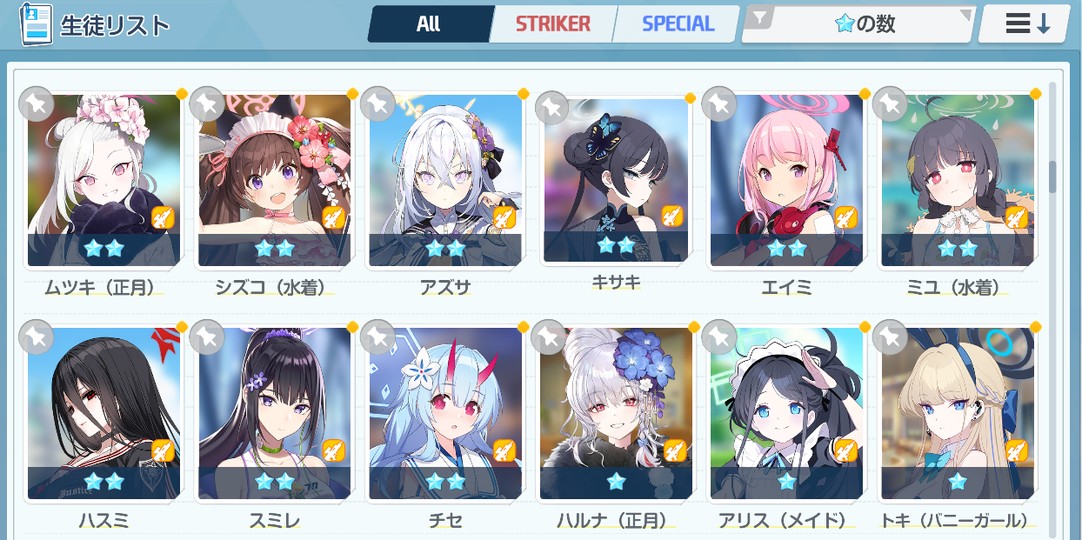Select the ハルナ（正月） name label
The width and height of the screenshot is (1082, 540).
coord(613,521)
